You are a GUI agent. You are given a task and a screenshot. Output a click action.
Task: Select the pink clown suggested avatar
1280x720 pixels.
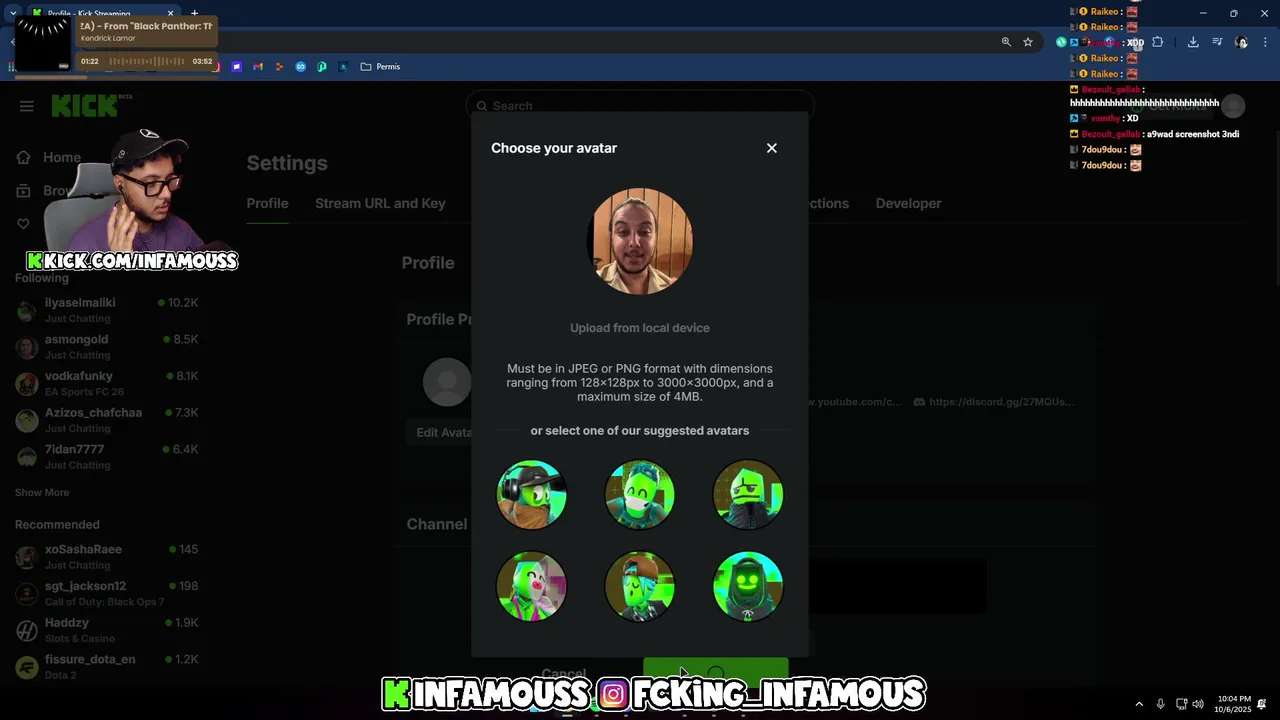532,586
